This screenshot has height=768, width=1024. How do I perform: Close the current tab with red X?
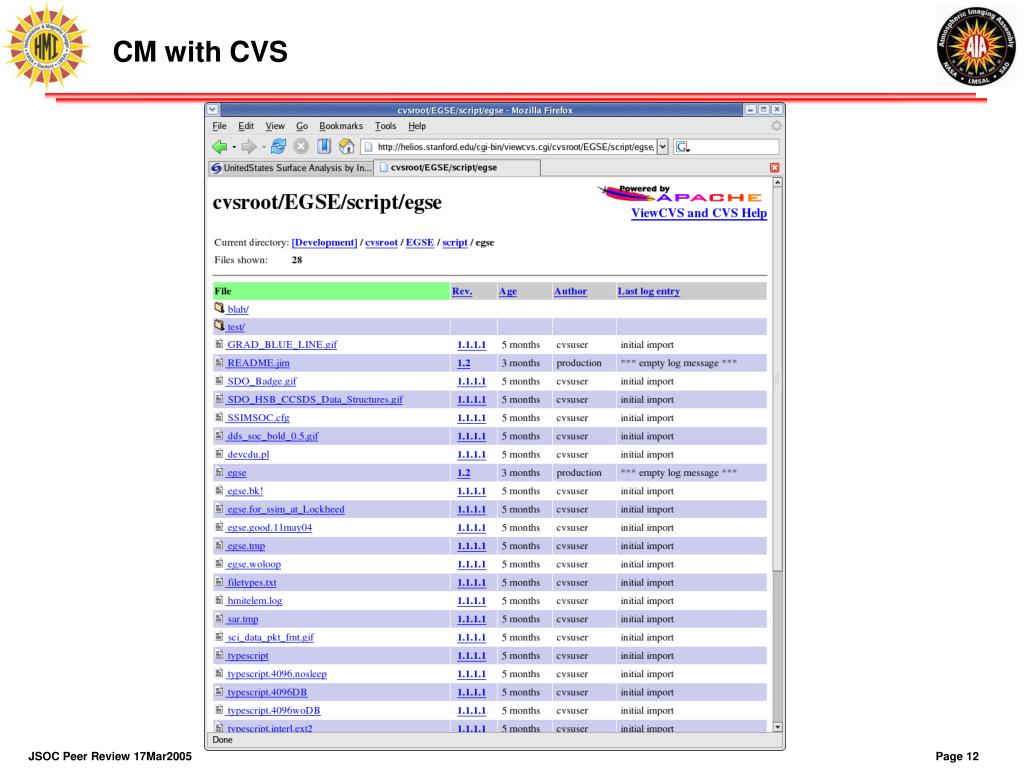point(775,168)
